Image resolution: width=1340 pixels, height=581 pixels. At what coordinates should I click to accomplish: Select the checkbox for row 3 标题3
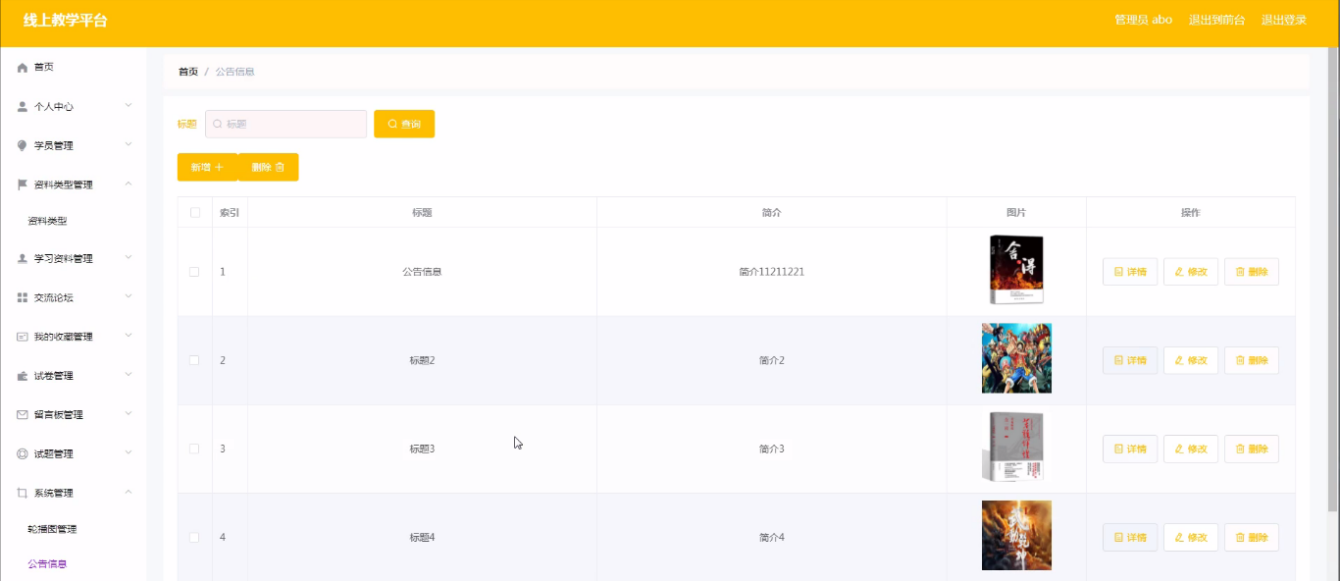click(x=194, y=449)
